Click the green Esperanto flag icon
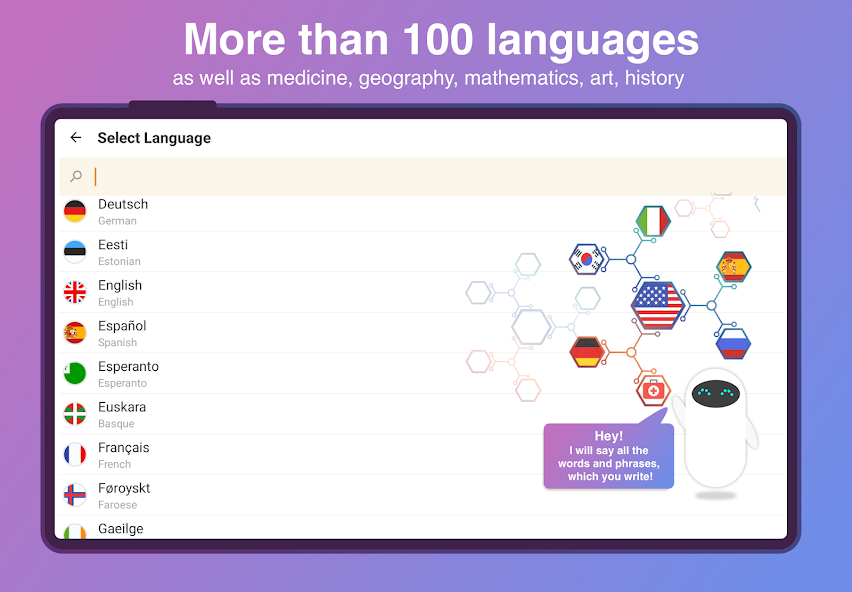This screenshot has height=592, width=852. 75,374
